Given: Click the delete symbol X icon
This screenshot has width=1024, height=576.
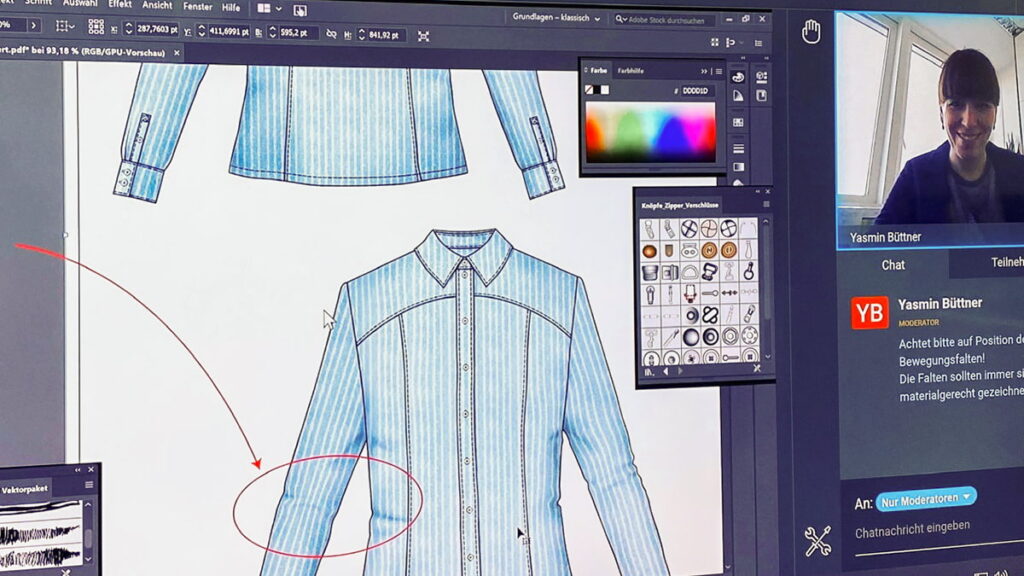Looking at the screenshot, I should [756, 368].
